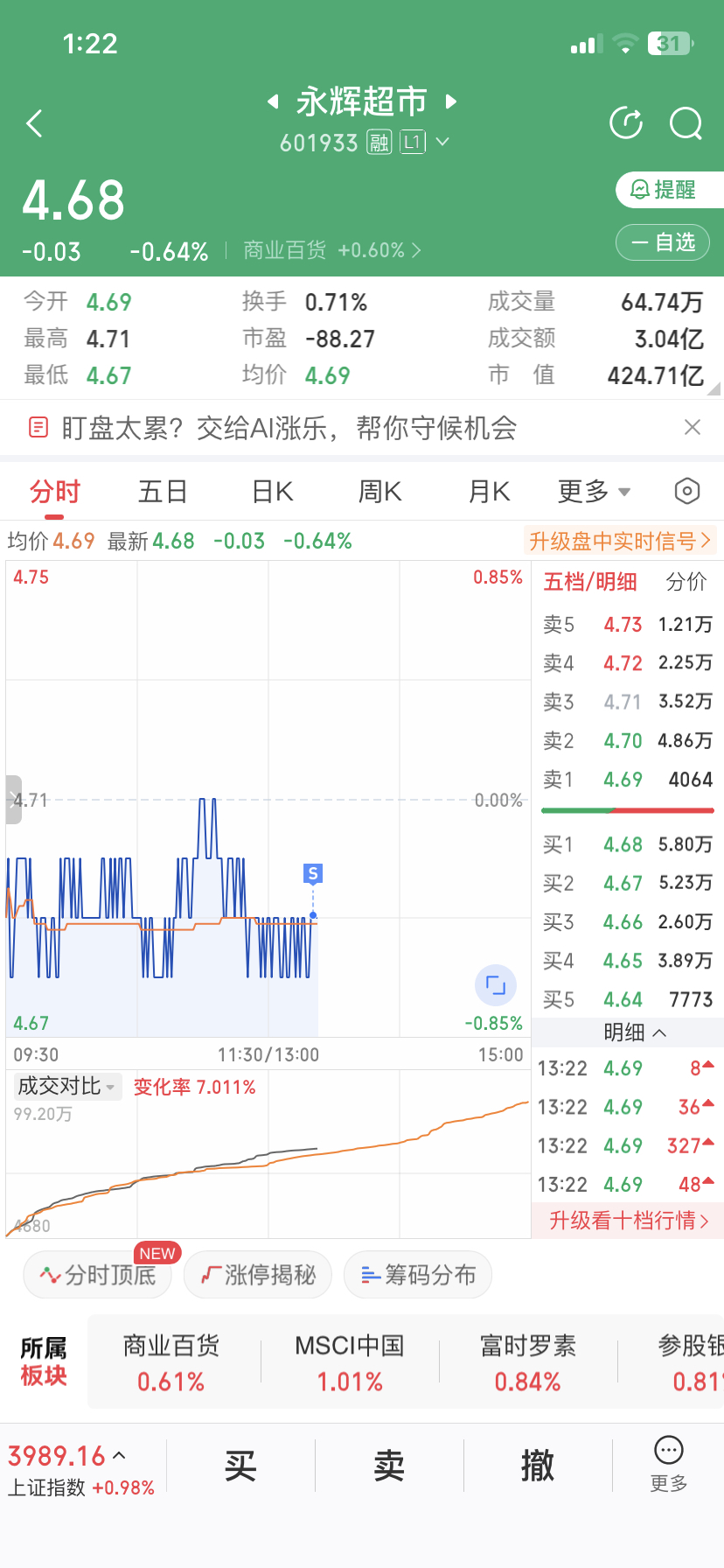
Task: Tap the 撤 cancel order button
Action: click(538, 1466)
